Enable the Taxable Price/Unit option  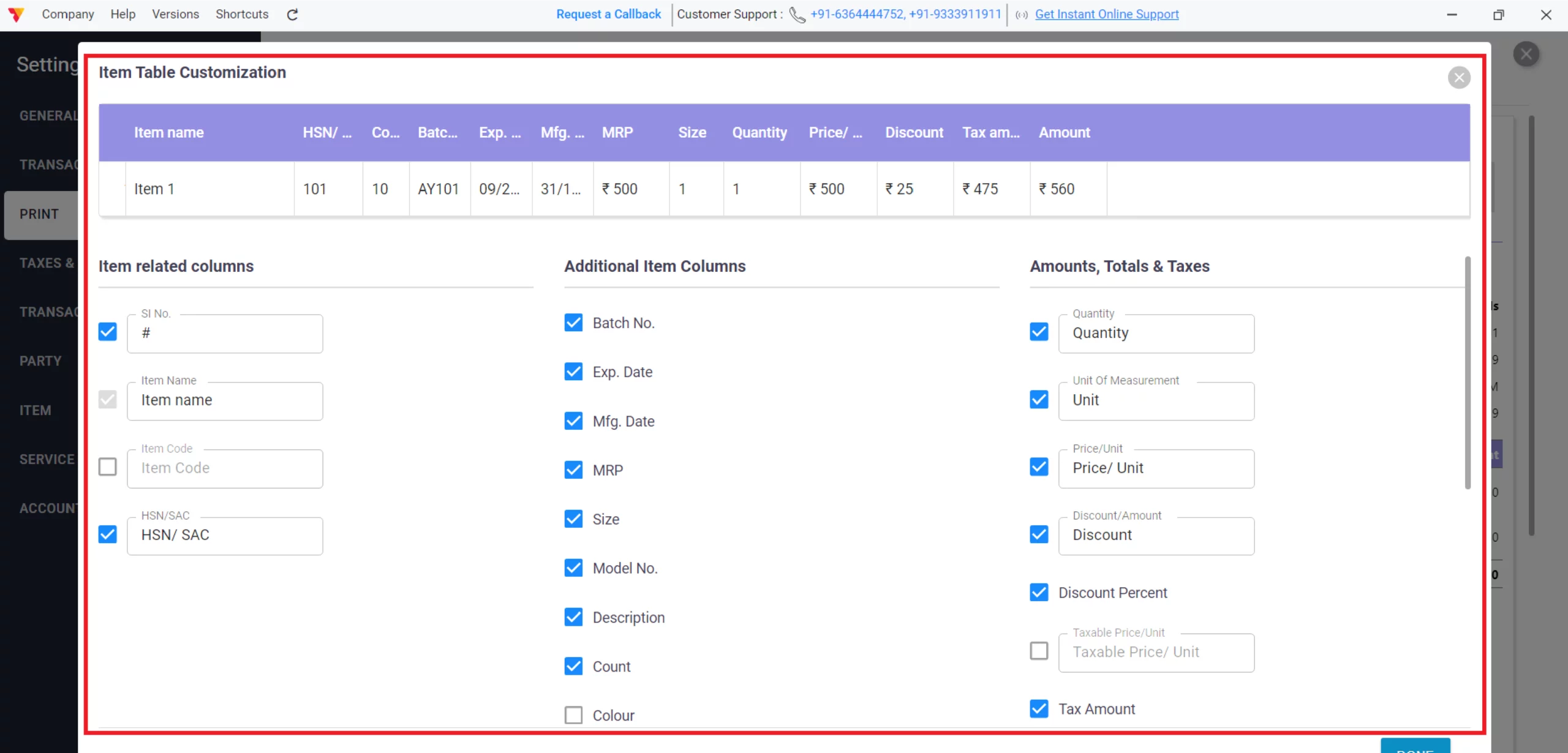(x=1038, y=651)
